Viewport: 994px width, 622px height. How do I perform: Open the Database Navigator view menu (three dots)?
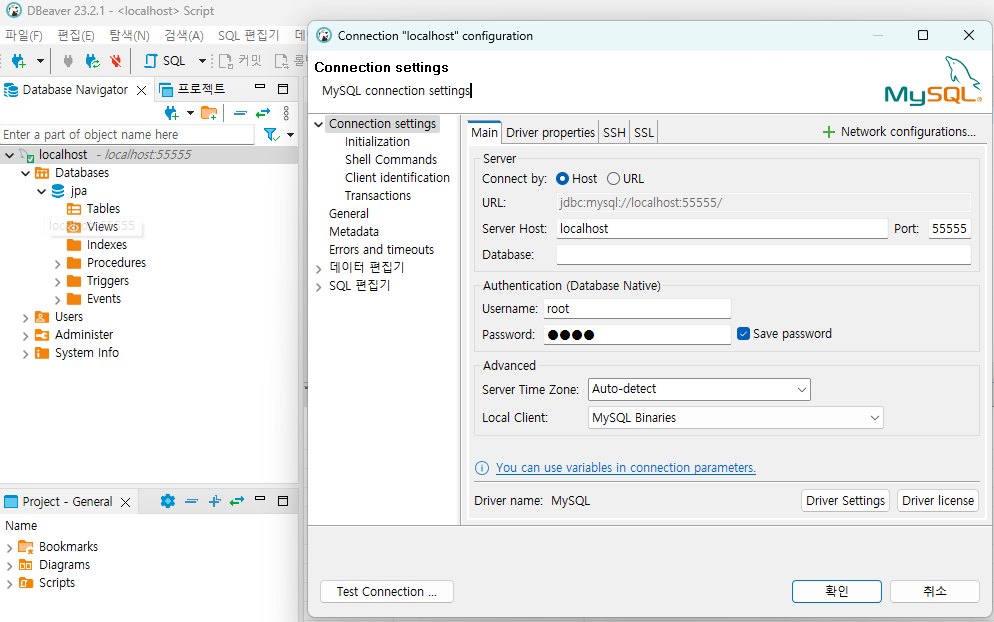click(287, 113)
